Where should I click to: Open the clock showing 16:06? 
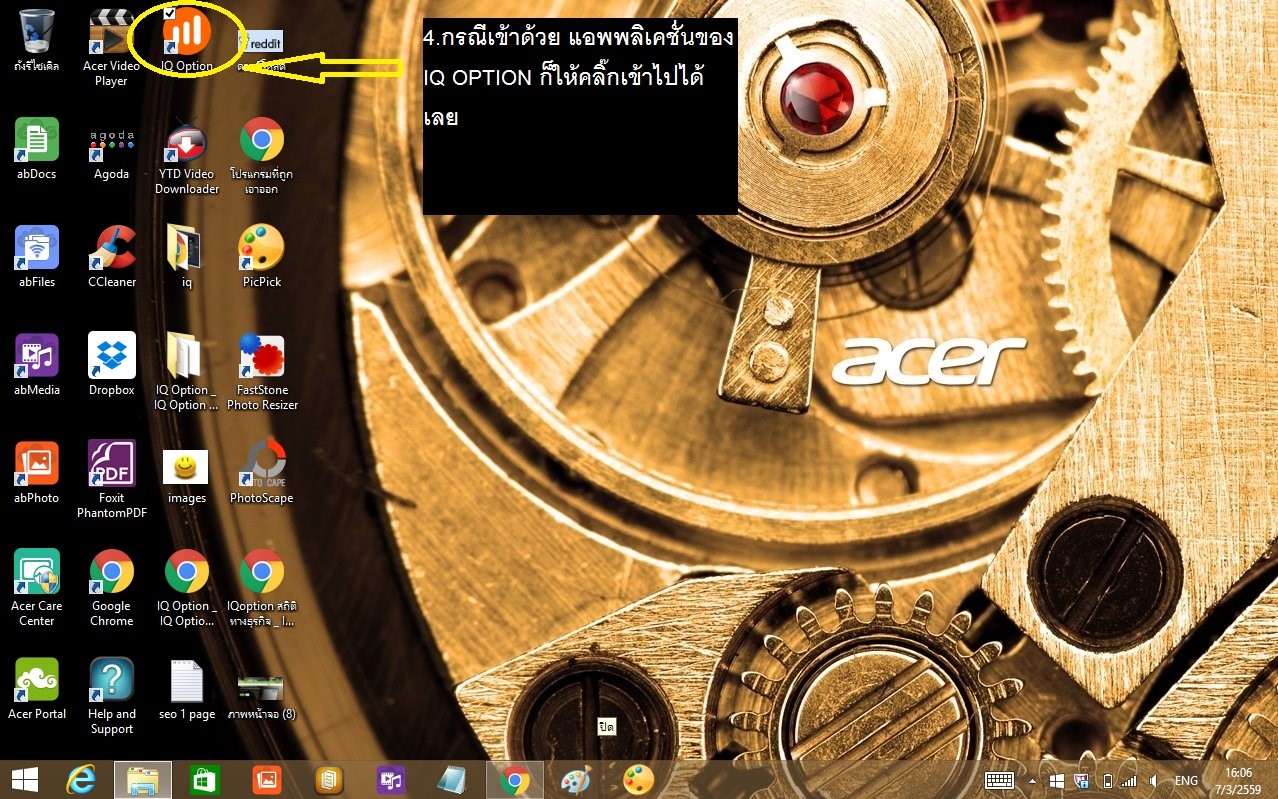pyautogui.click(x=1238, y=780)
